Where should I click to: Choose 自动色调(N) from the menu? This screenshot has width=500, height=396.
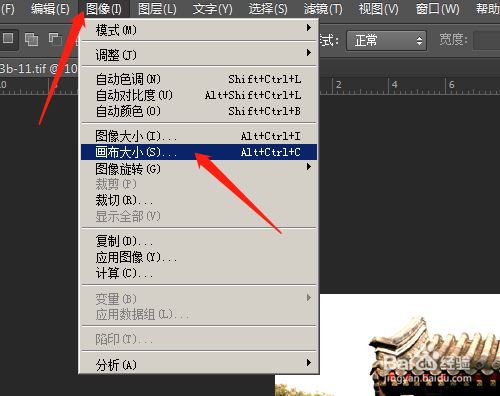click(x=199, y=79)
